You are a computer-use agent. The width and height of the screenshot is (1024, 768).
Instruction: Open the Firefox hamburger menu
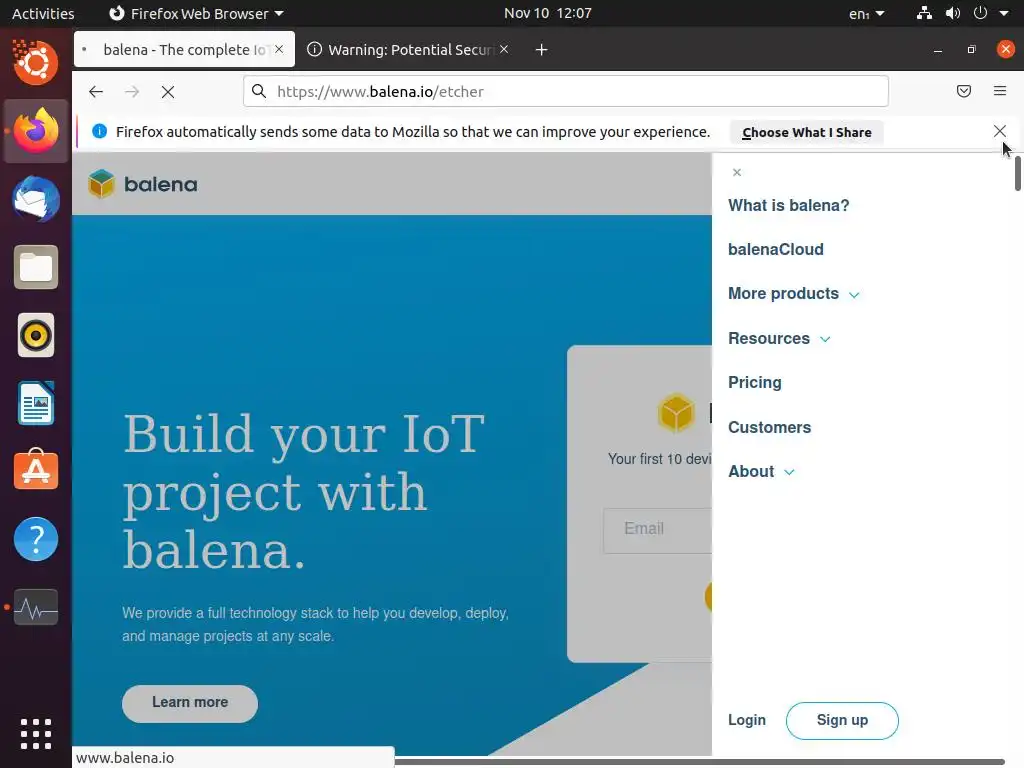(1000, 91)
